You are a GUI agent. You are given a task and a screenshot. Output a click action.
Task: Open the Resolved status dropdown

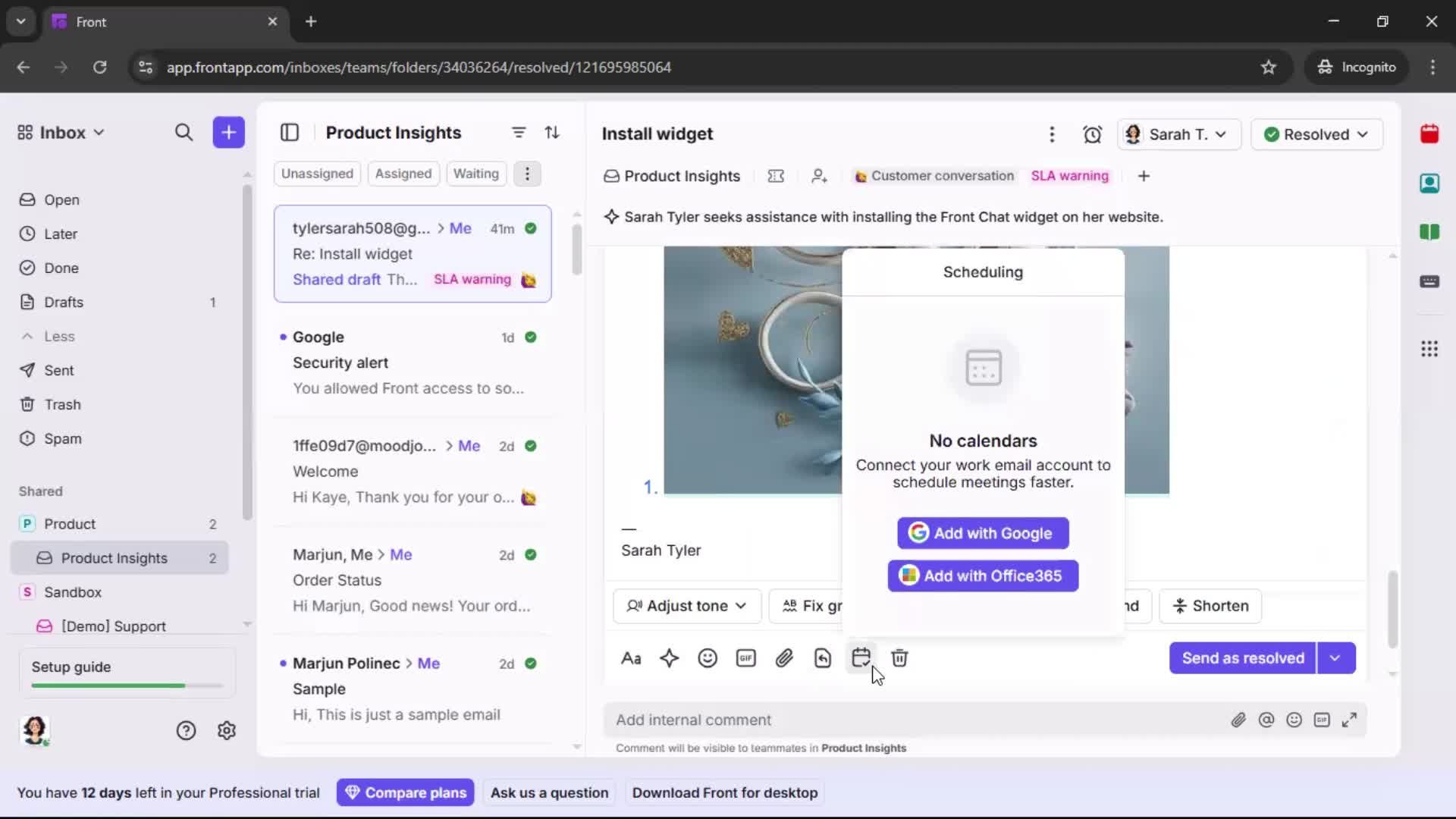click(1317, 134)
